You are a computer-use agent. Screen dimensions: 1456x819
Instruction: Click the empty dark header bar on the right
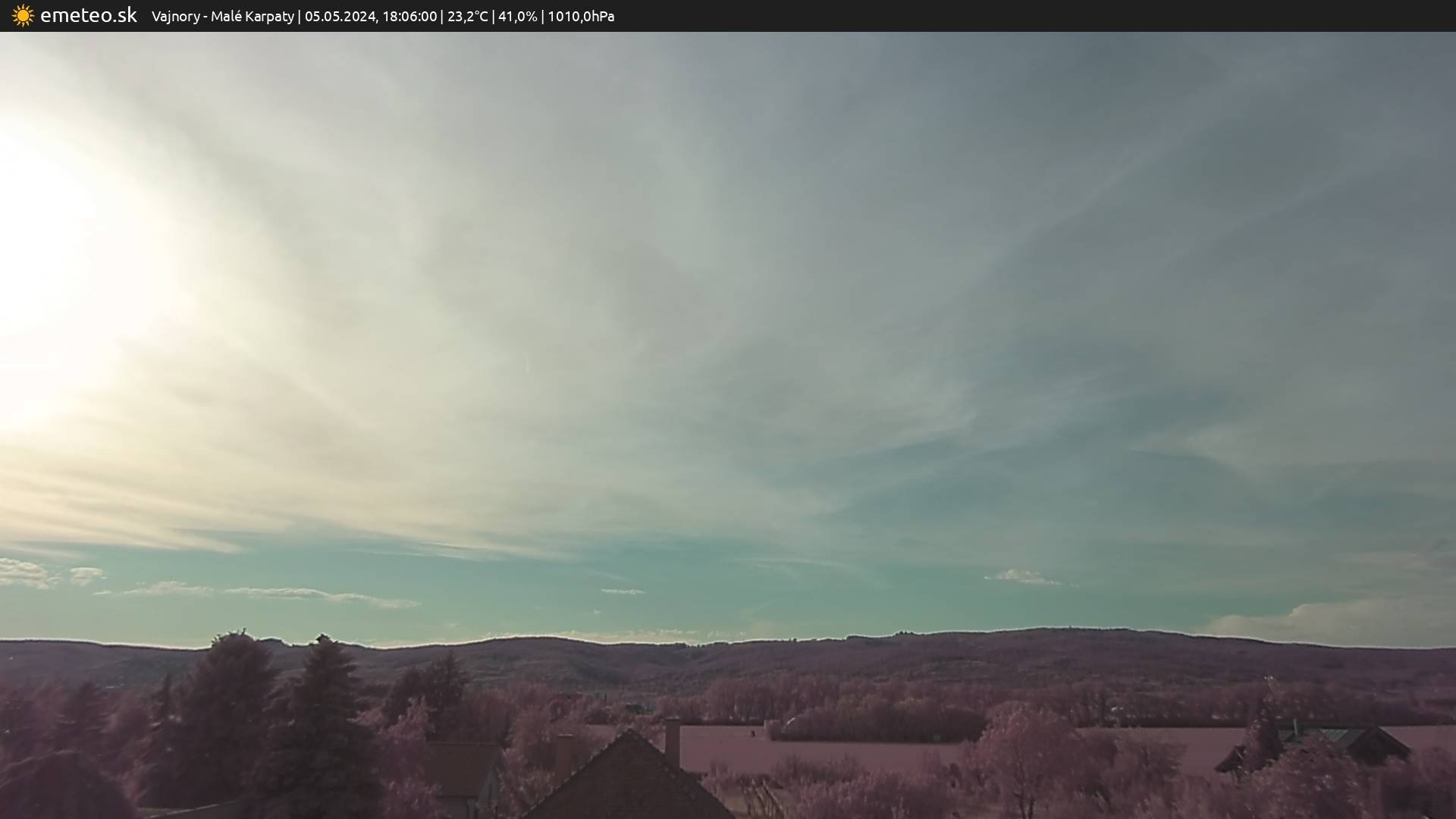click(1062, 16)
